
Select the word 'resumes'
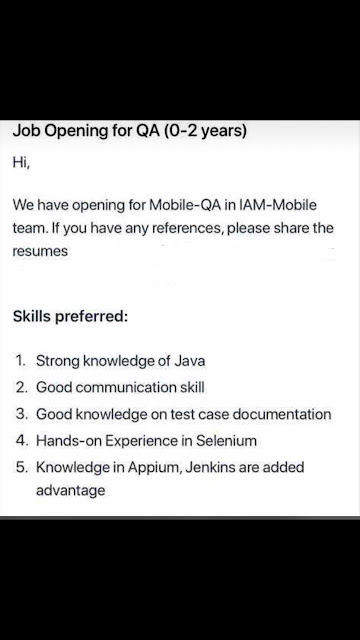[x=40, y=251]
